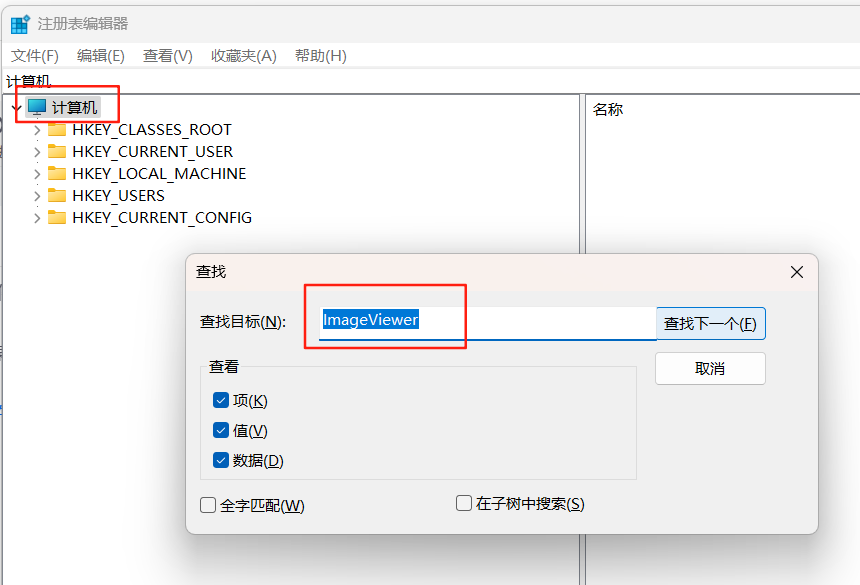Open the 编辑(E) menu
This screenshot has height=585, width=860.
(101, 56)
